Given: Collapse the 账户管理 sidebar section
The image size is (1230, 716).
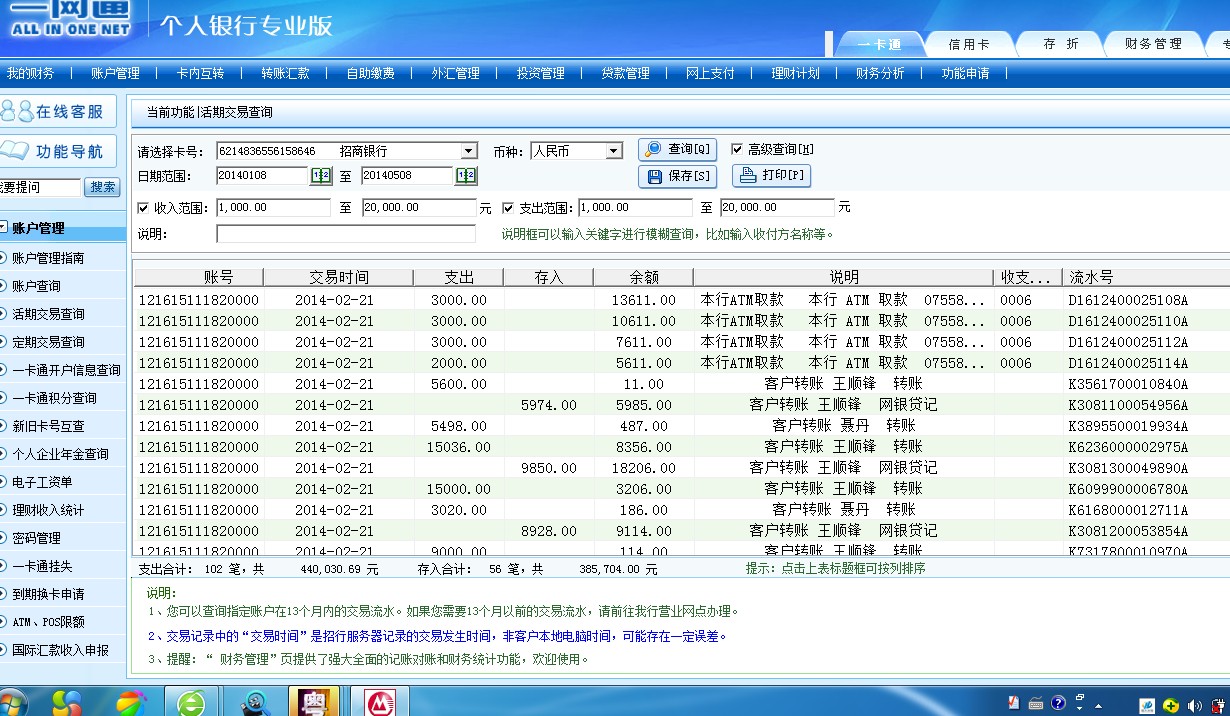Looking at the screenshot, I should pos(4,228).
